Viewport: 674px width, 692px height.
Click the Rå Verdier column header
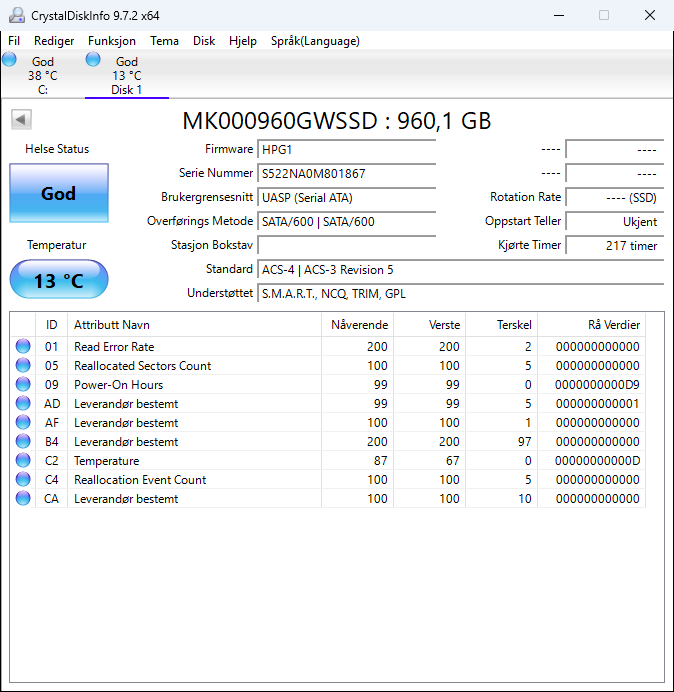[x=591, y=325]
